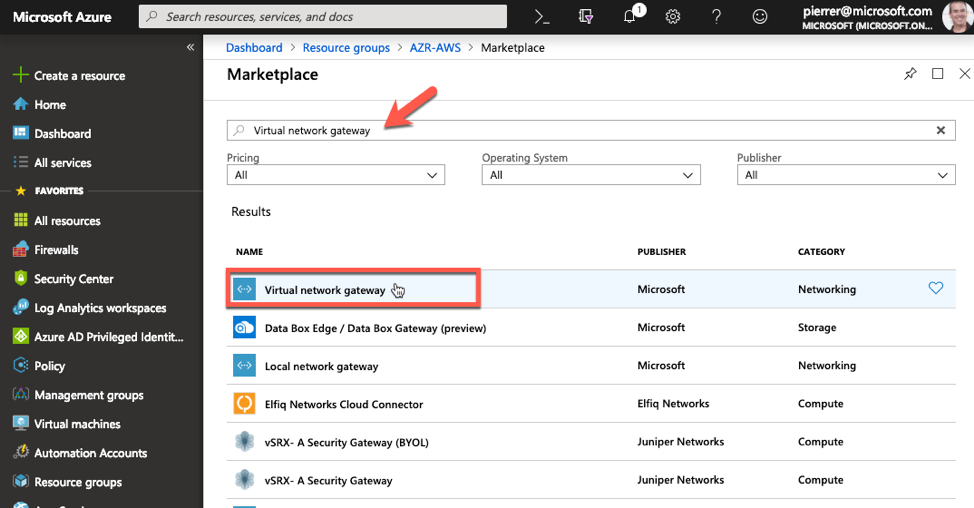The image size is (974, 508).
Task: Maximize the Marketplace blade
Action: point(937,74)
